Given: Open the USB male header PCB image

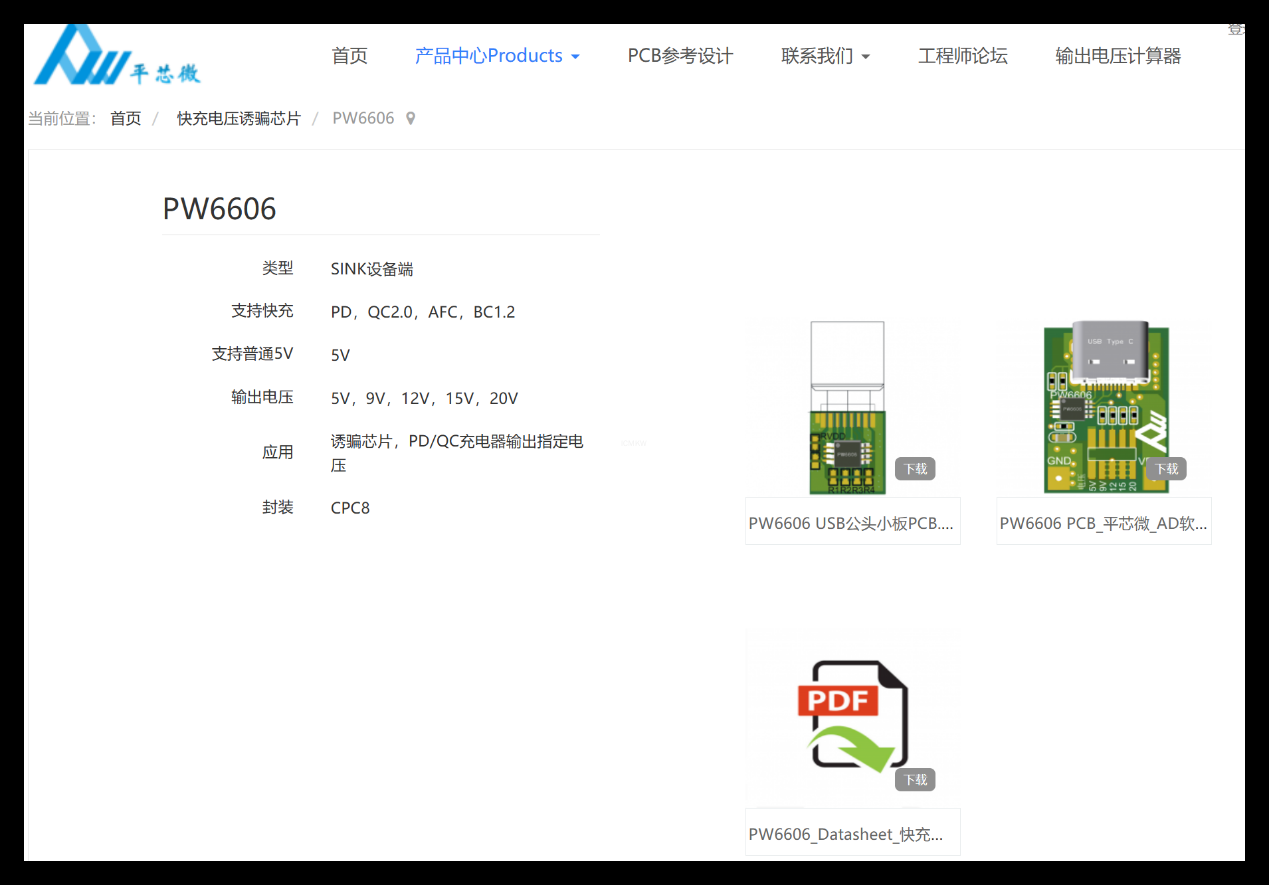Looking at the screenshot, I should click(847, 408).
